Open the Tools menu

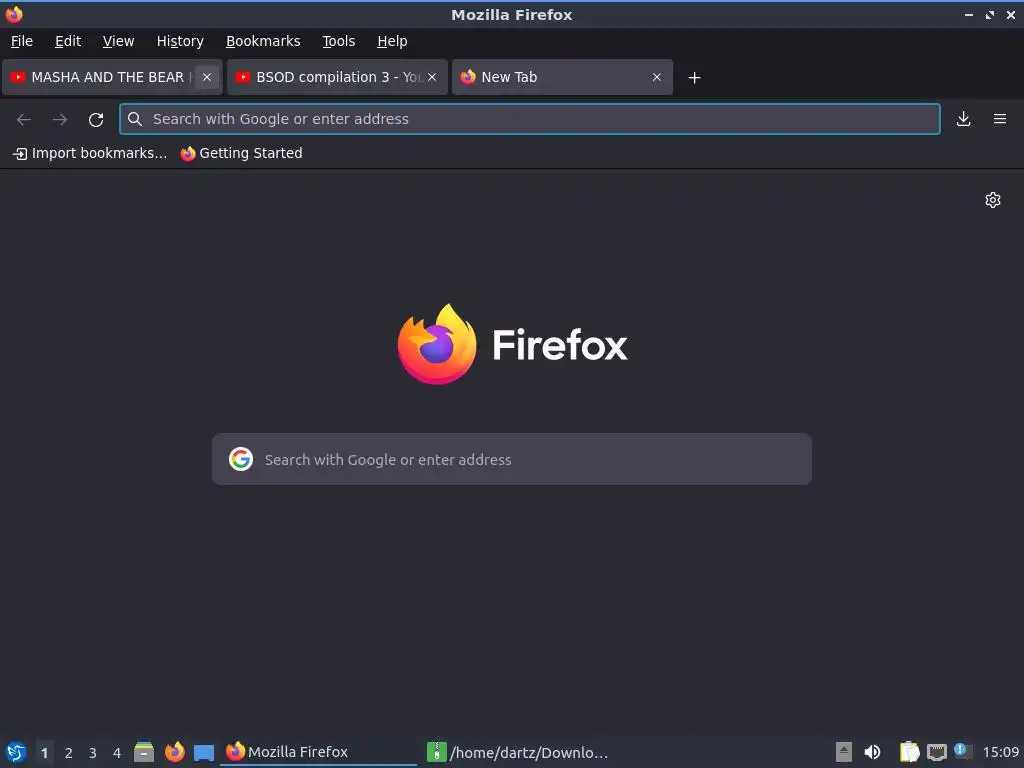[338, 41]
